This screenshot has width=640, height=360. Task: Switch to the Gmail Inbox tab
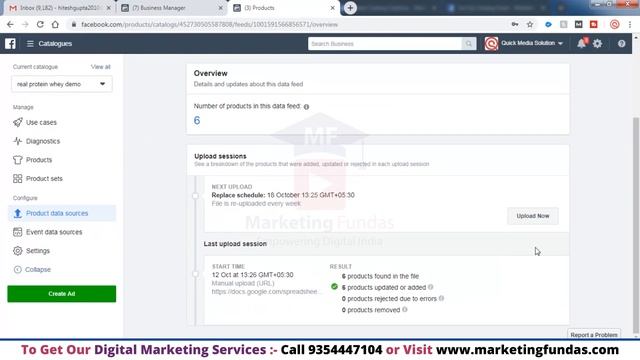pos(60,8)
